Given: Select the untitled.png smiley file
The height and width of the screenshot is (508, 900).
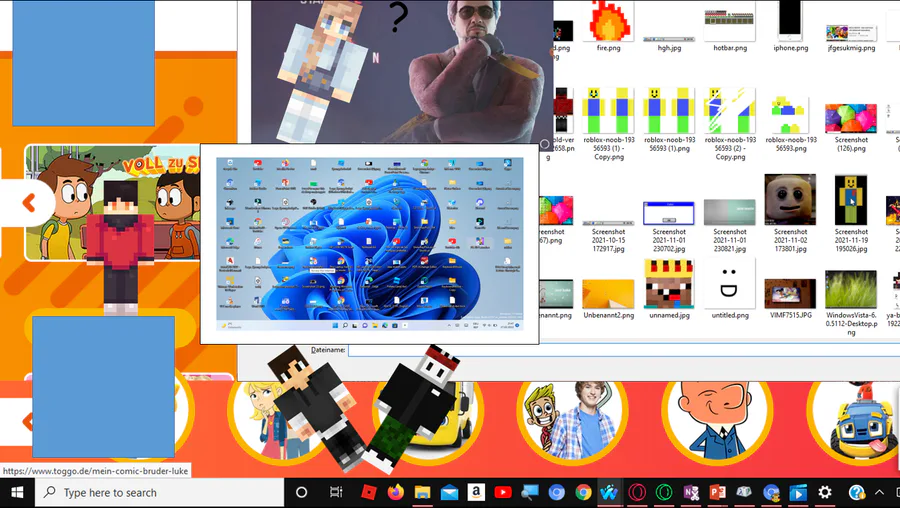Looking at the screenshot, I should [x=730, y=289].
